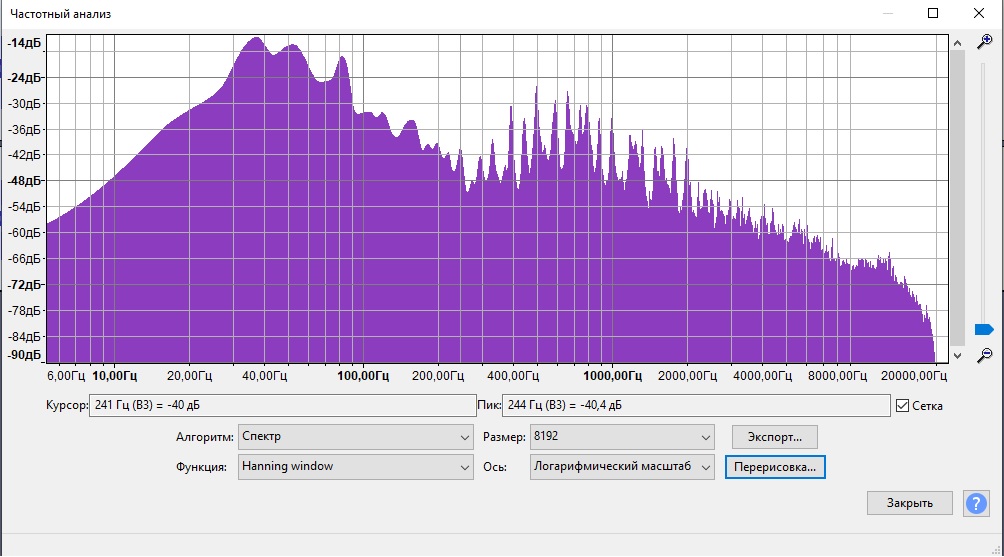The width and height of the screenshot is (1004, 557).
Task: Close the window with the X icon
Action: pos(979,14)
